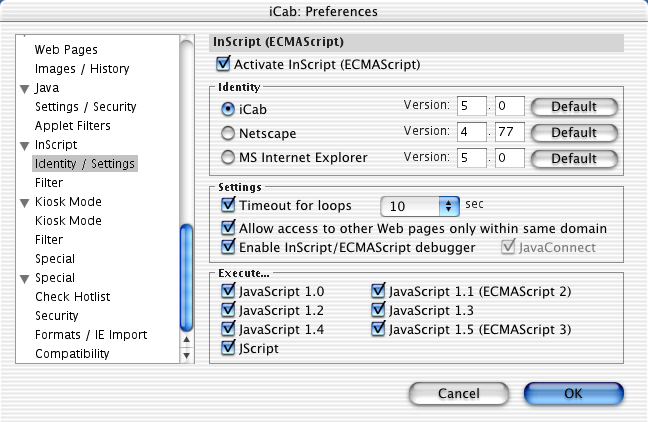Open Special item under Kiosk Mode

[x=55, y=259]
